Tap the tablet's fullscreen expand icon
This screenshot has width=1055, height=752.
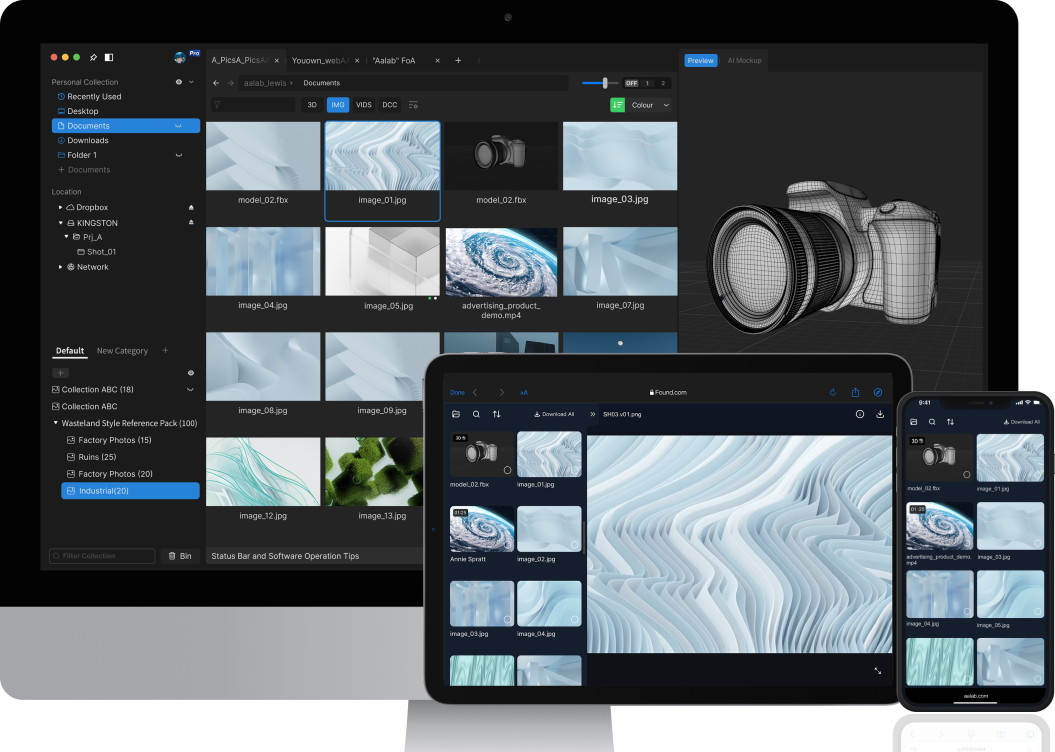click(878, 671)
